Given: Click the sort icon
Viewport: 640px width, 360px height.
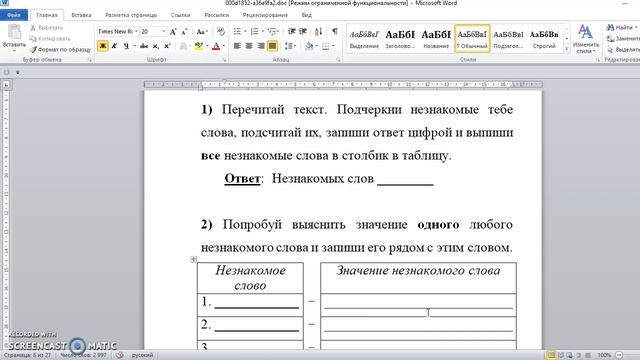Looking at the screenshot, I should [x=318, y=31].
